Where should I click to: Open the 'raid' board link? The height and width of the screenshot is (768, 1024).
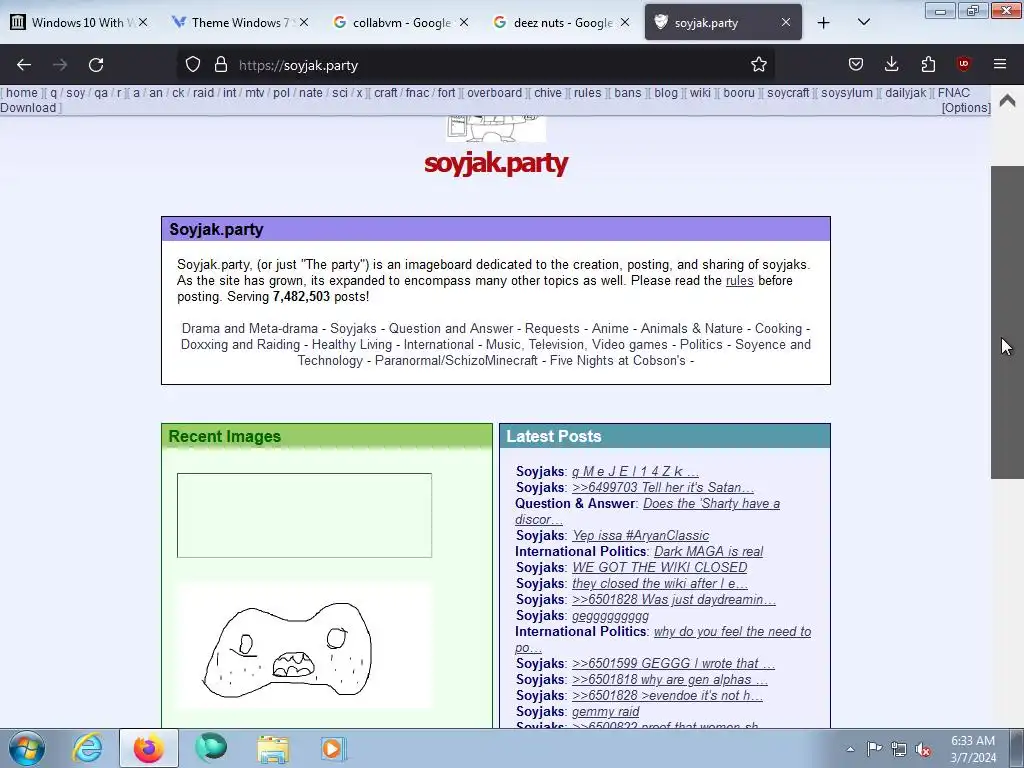[x=203, y=93]
